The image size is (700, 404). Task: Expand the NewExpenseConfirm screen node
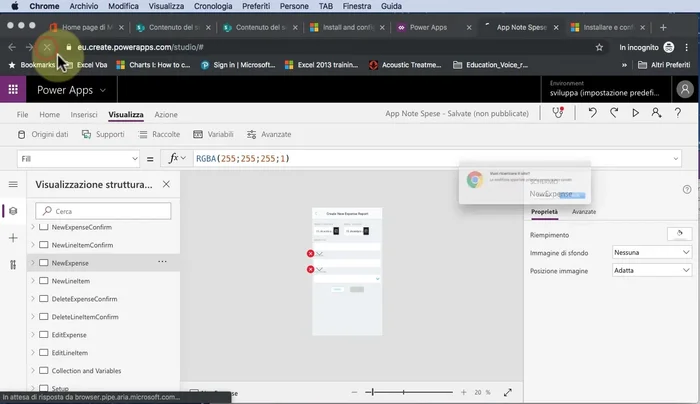coord(32,227)
